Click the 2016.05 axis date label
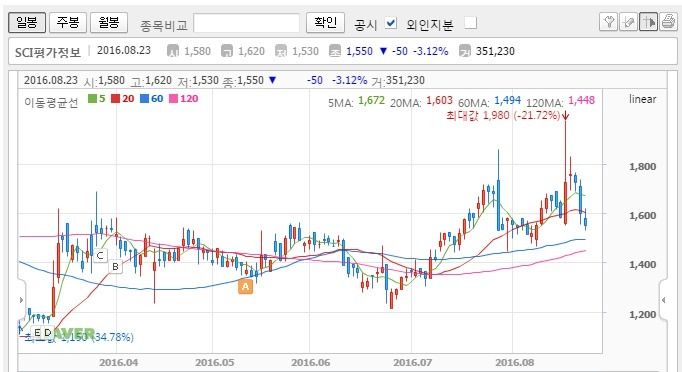 (x=214, y=362)
